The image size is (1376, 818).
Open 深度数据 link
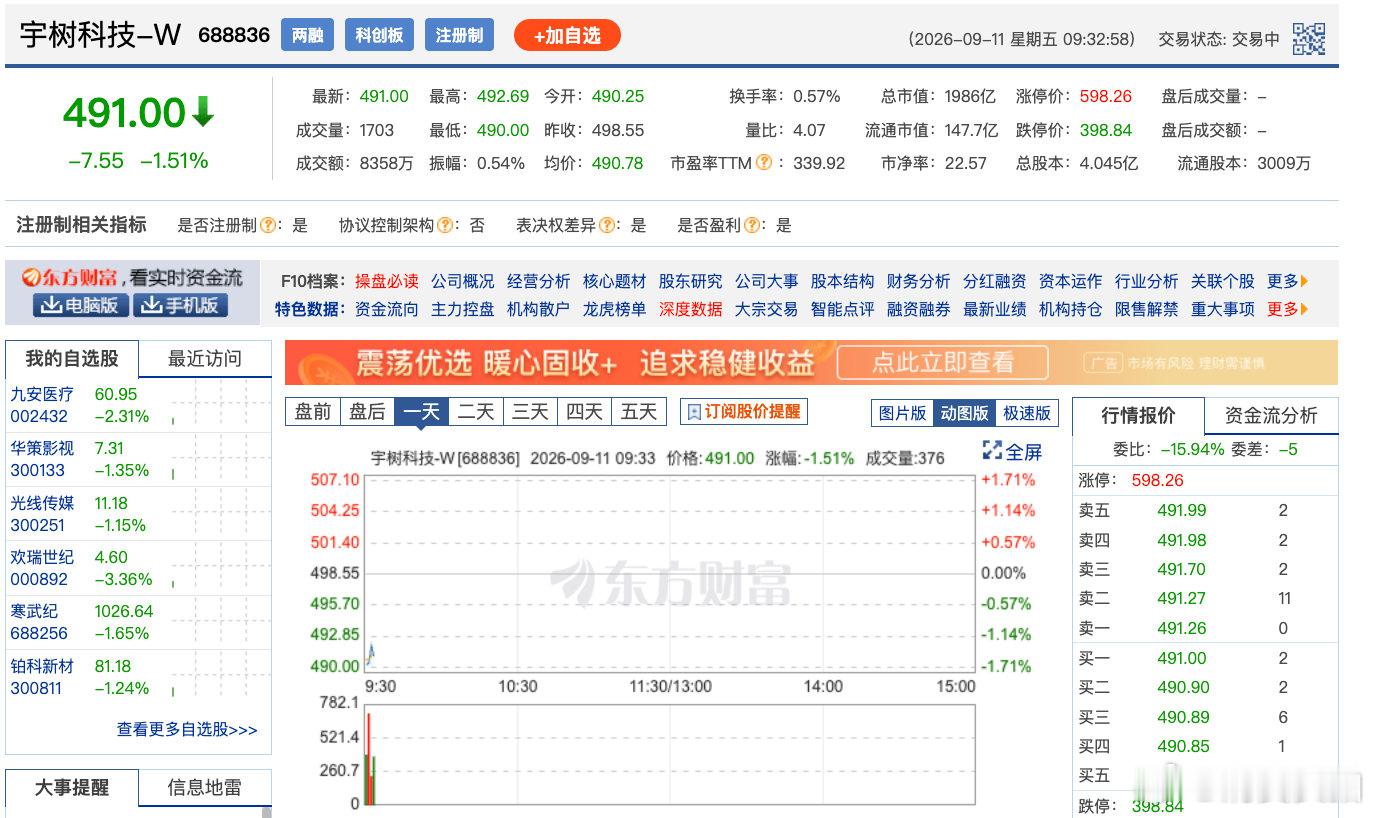691,309
